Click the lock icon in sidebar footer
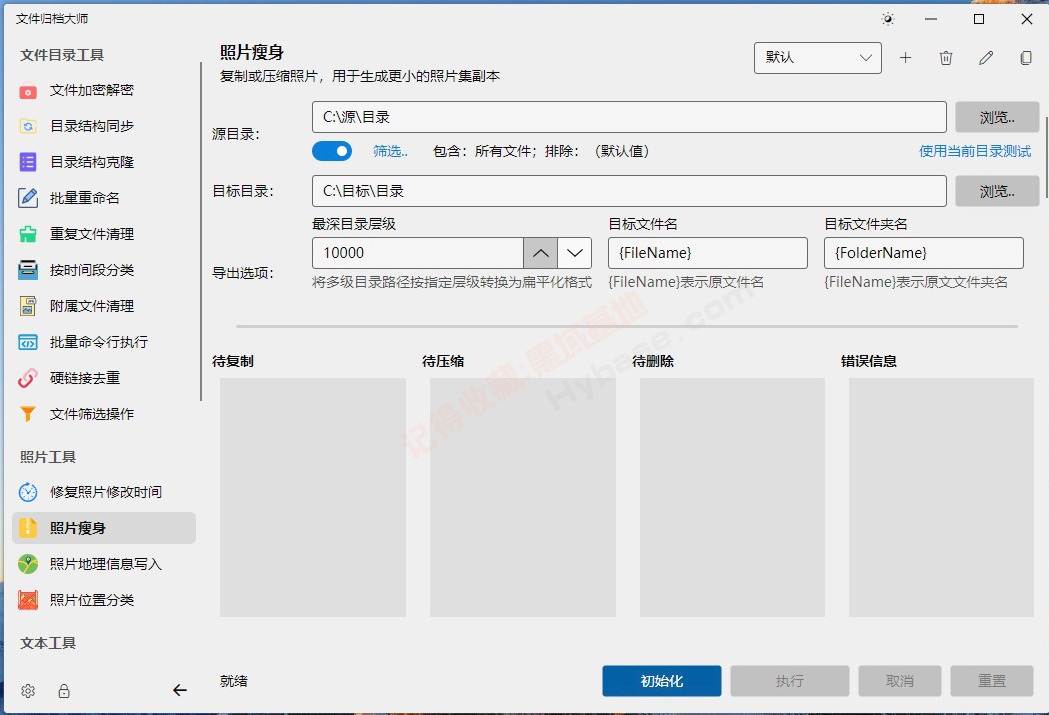The height and width of the screenshot is (715, 1049). pyautogui.click(x=64, y=691)
